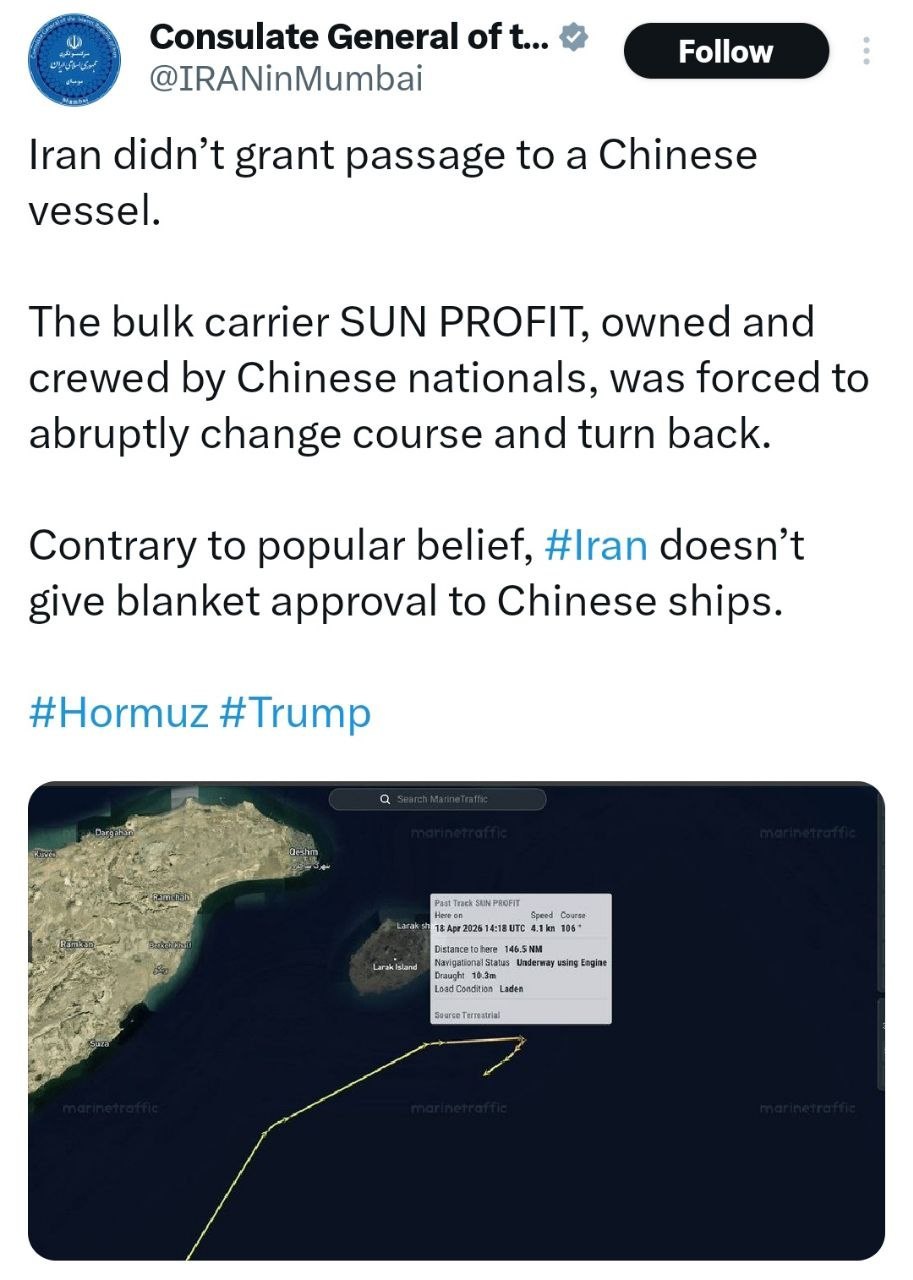Click the Ramkan place label on map
This screenshot has width=913, height=1280.
76,944
